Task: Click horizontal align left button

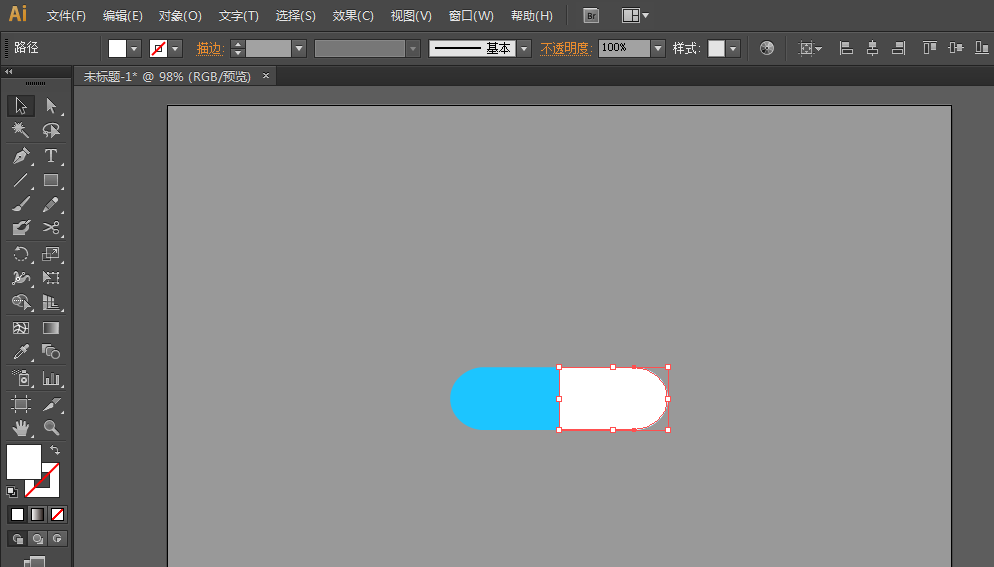Action: [846, 48]
